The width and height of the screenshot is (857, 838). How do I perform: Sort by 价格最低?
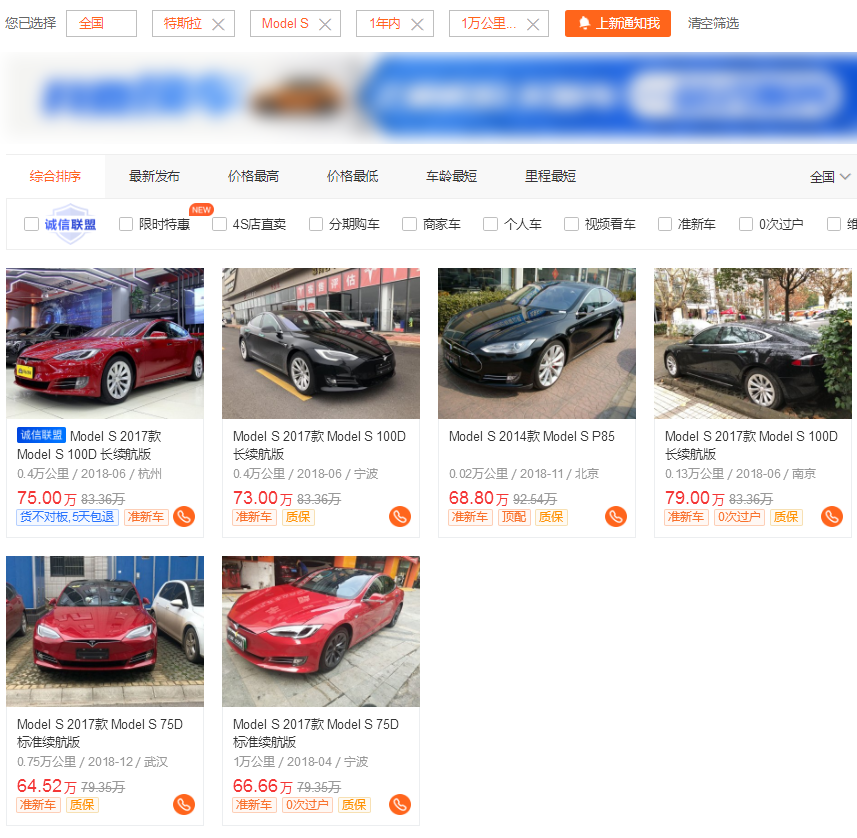pos(352,176)
